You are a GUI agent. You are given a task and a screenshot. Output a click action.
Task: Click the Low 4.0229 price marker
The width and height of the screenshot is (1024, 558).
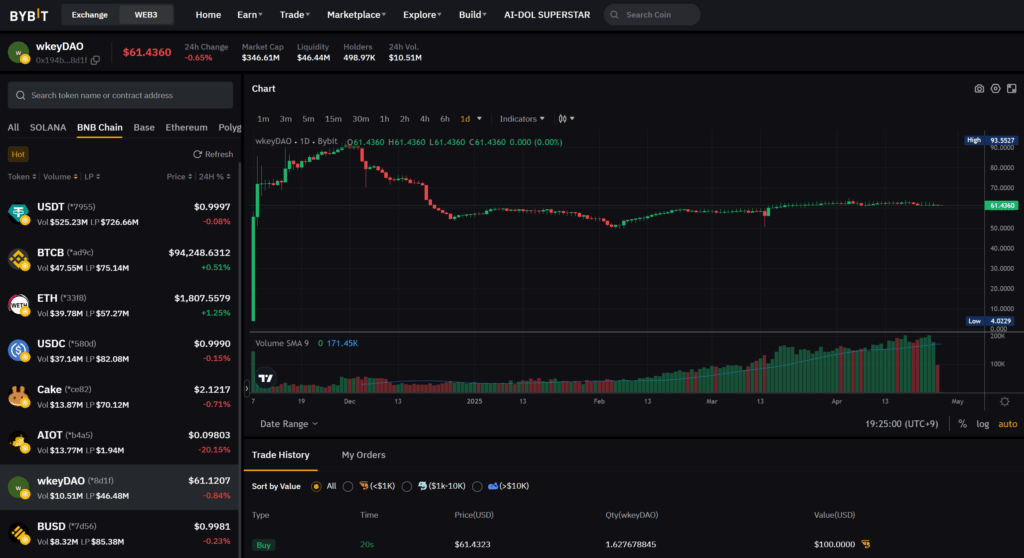pyautogui.click(x=990, y=321)
